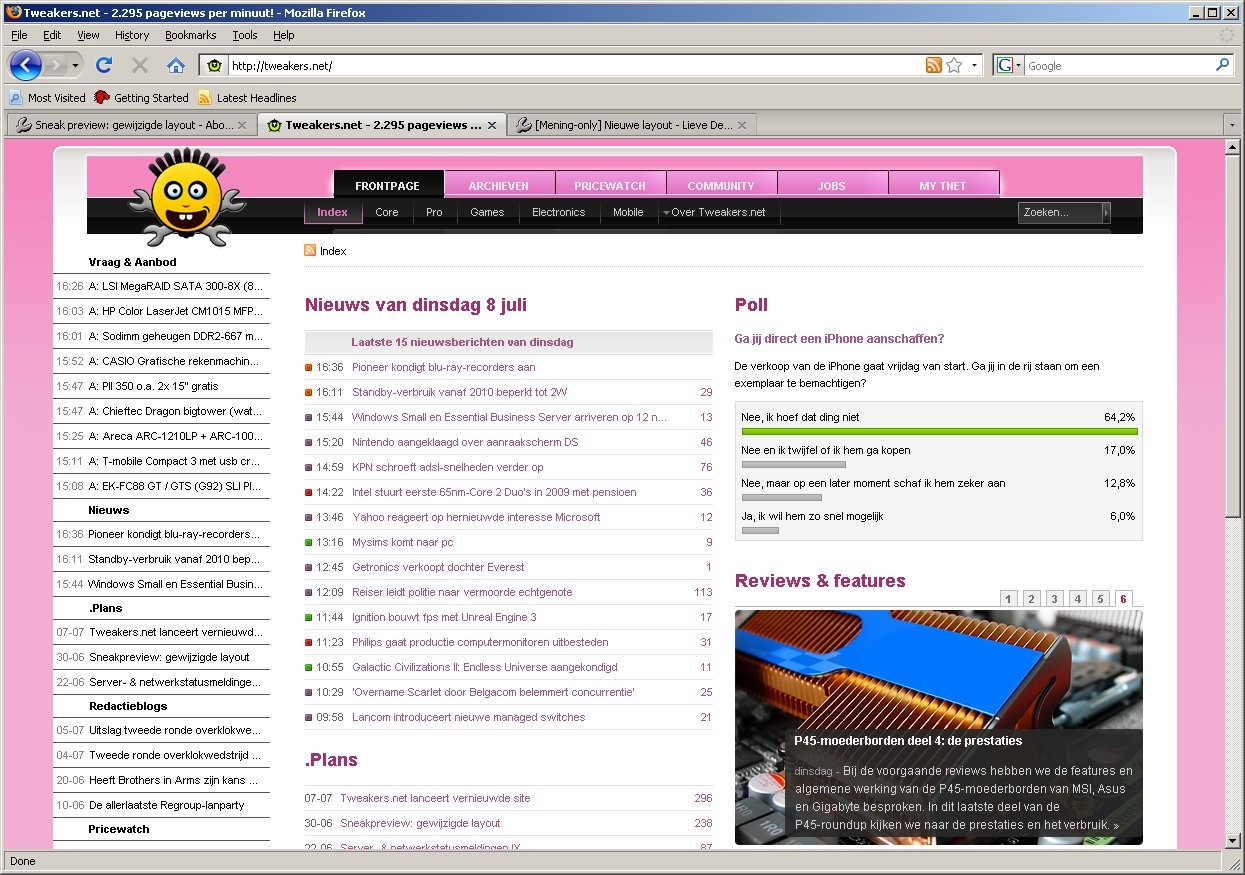The image size is (1245, 875).
Task: Click the Google search input box
Action: pos(1119,65)
